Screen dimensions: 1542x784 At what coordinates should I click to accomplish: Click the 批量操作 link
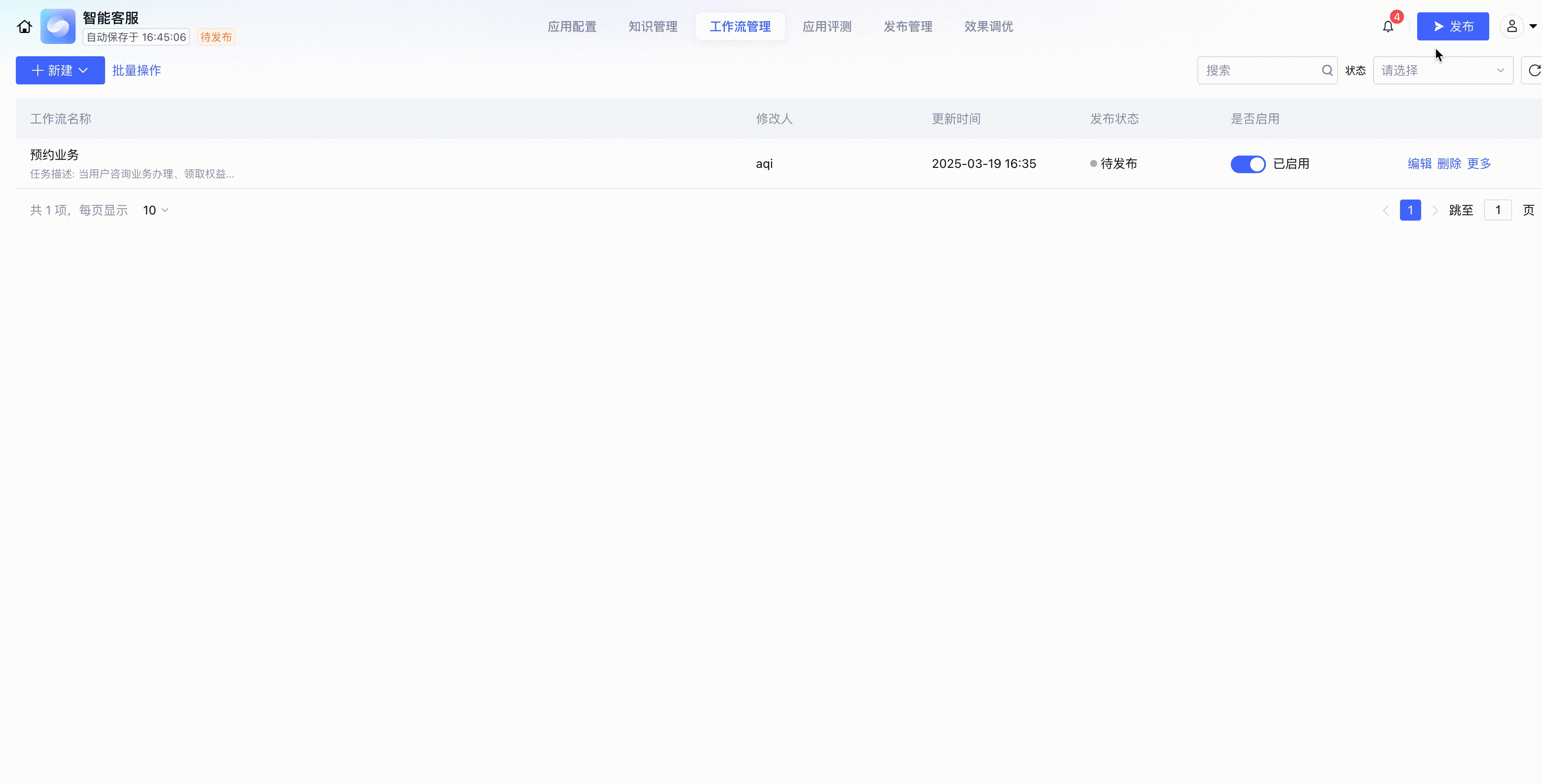click(x=136, y=71)
